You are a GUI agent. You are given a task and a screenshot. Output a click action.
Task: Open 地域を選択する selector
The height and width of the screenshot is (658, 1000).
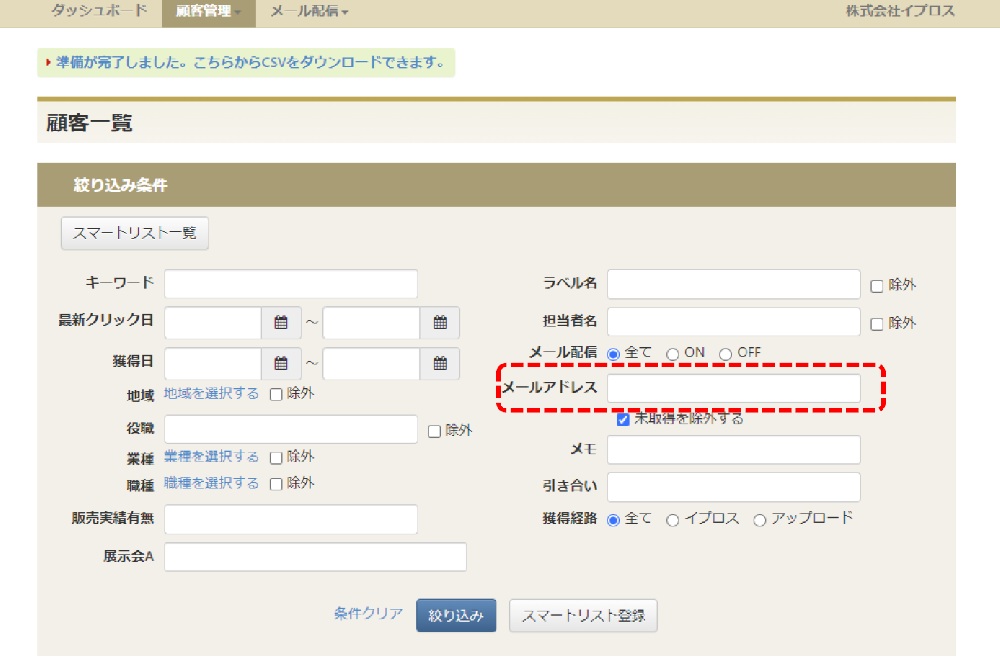(211, 394)
